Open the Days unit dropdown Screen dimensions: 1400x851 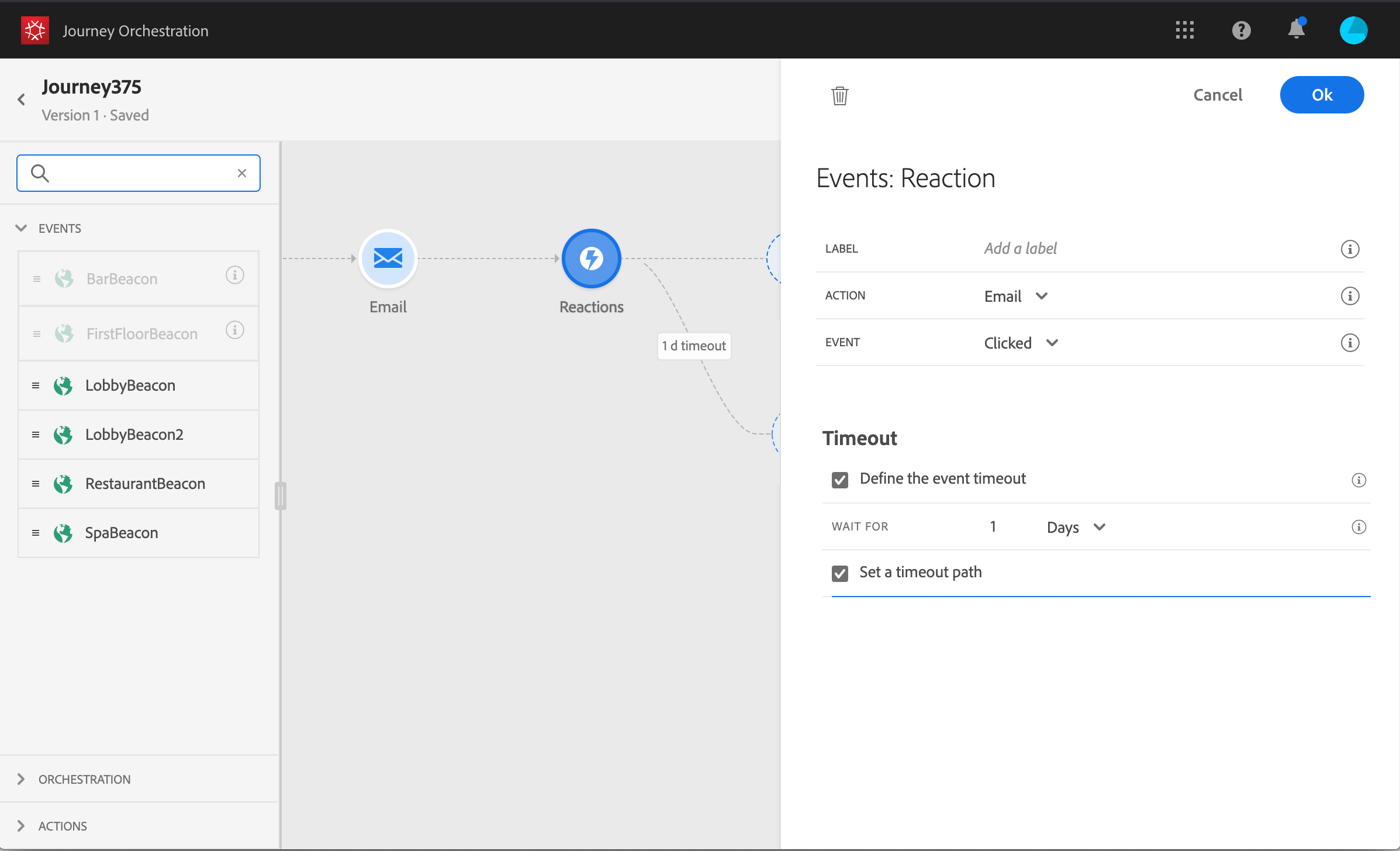pyautogui.click(x=1076, y=528)
